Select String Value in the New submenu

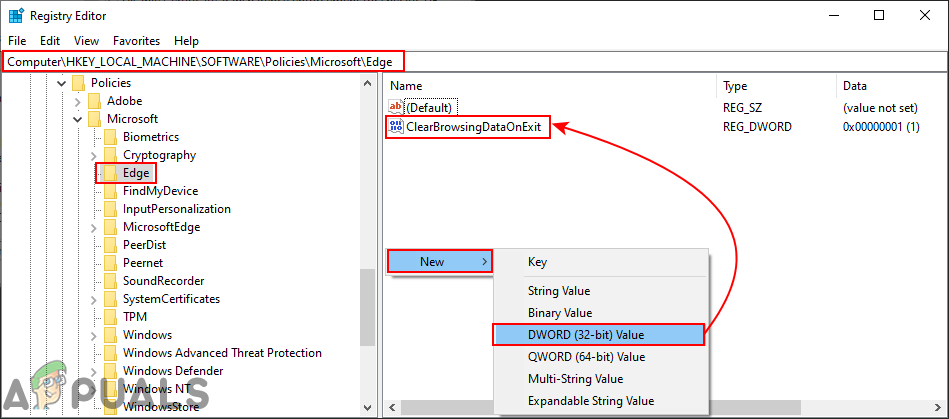(x=559, y=291)
